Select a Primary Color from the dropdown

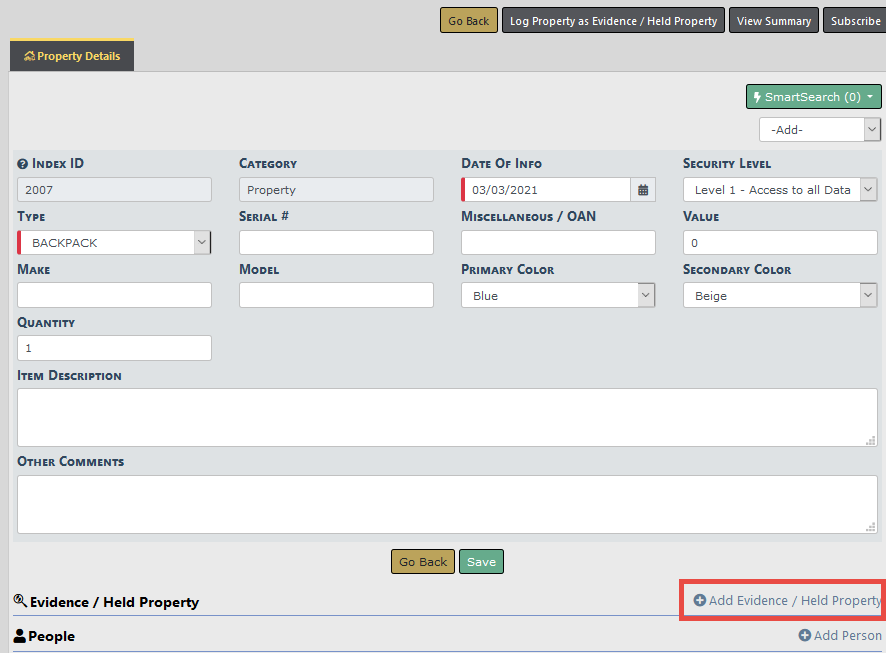pyautogui.click(x=557, y=296)
